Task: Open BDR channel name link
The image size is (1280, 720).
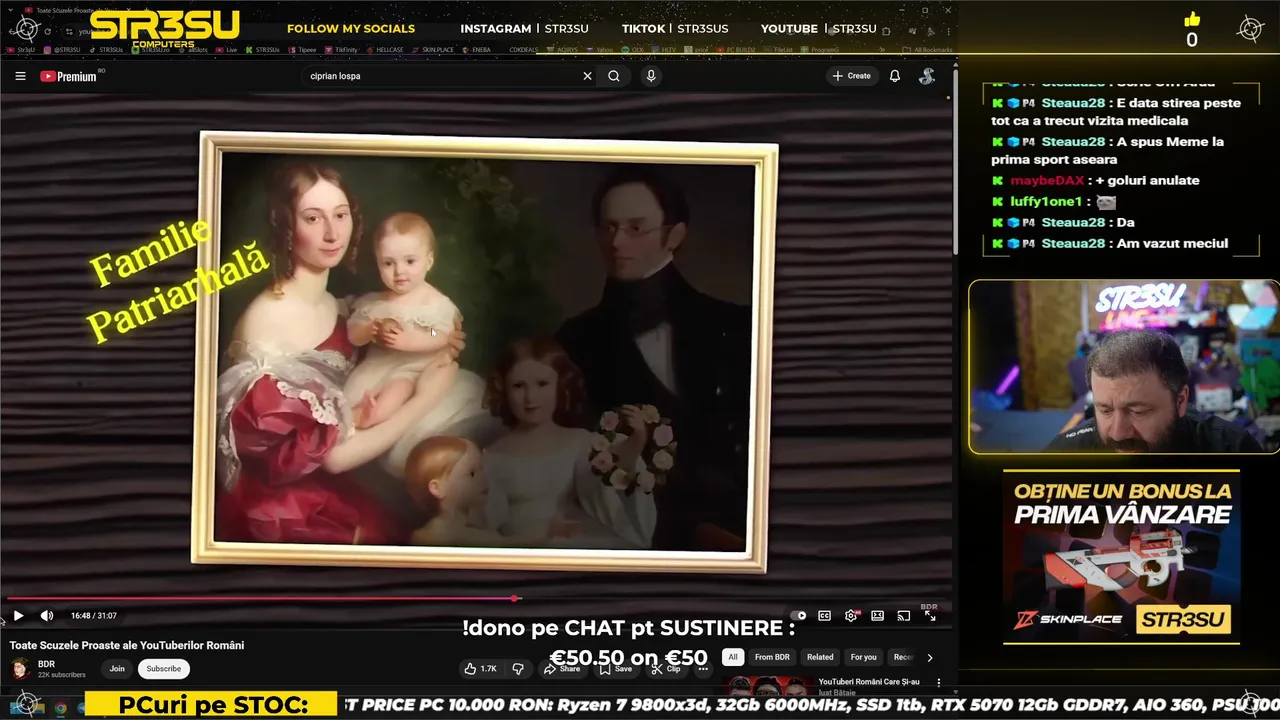Action: (46, 664)
